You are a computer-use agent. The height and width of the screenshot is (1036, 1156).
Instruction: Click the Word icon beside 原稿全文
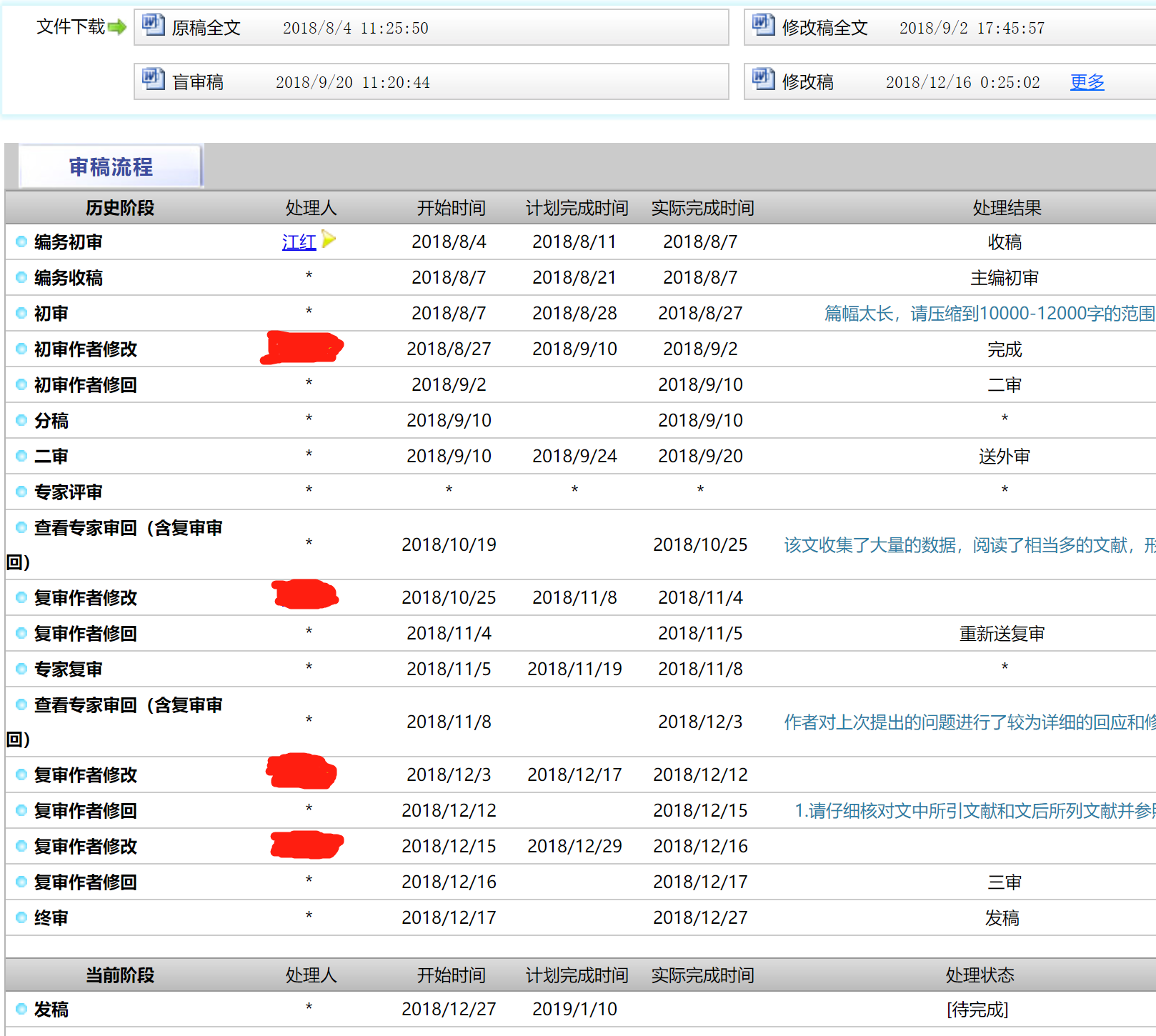(153, 25)
